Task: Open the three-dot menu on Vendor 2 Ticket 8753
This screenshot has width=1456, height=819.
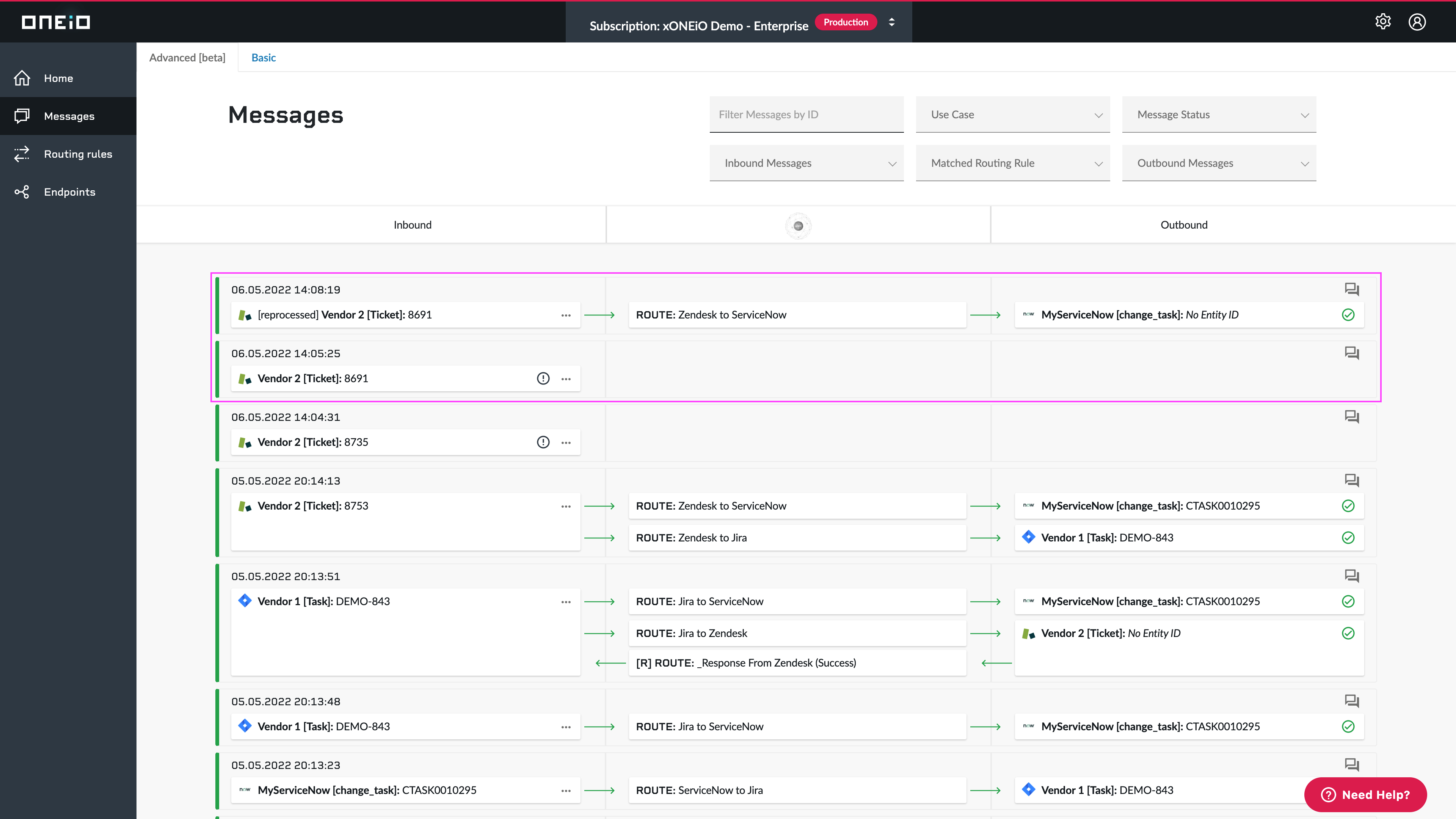Action: 566,507
